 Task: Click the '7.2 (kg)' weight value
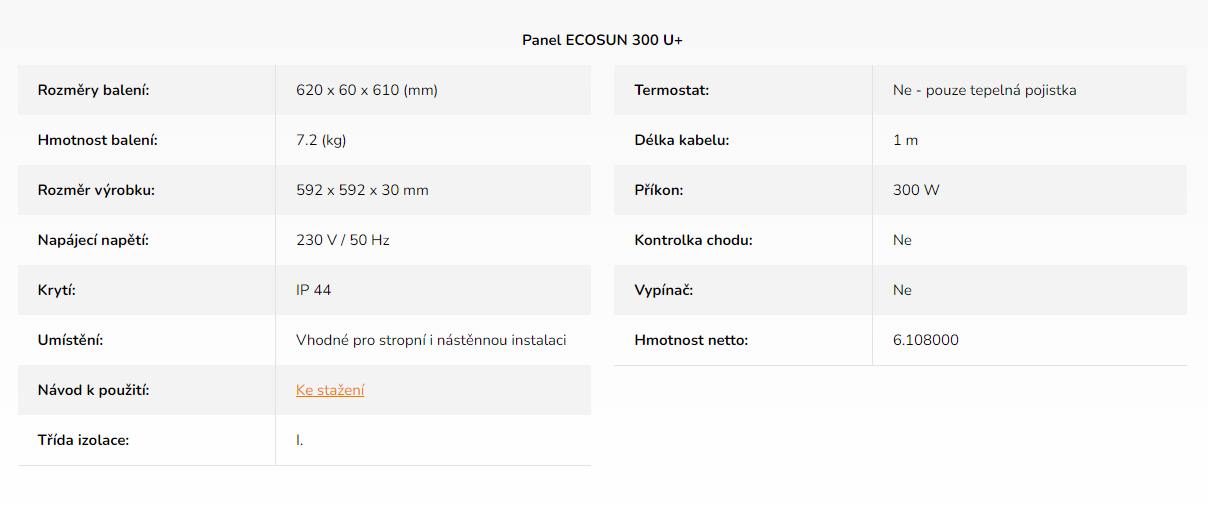(x=321, y=140)
